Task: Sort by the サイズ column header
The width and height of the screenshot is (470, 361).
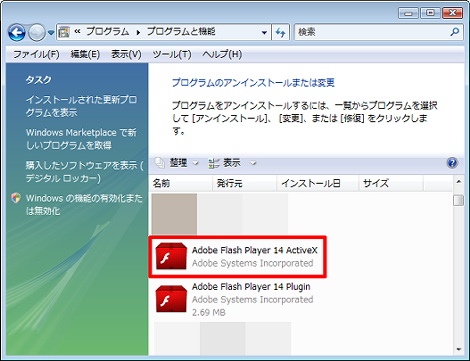Action: pyautogui.click(x=391, y=183)
